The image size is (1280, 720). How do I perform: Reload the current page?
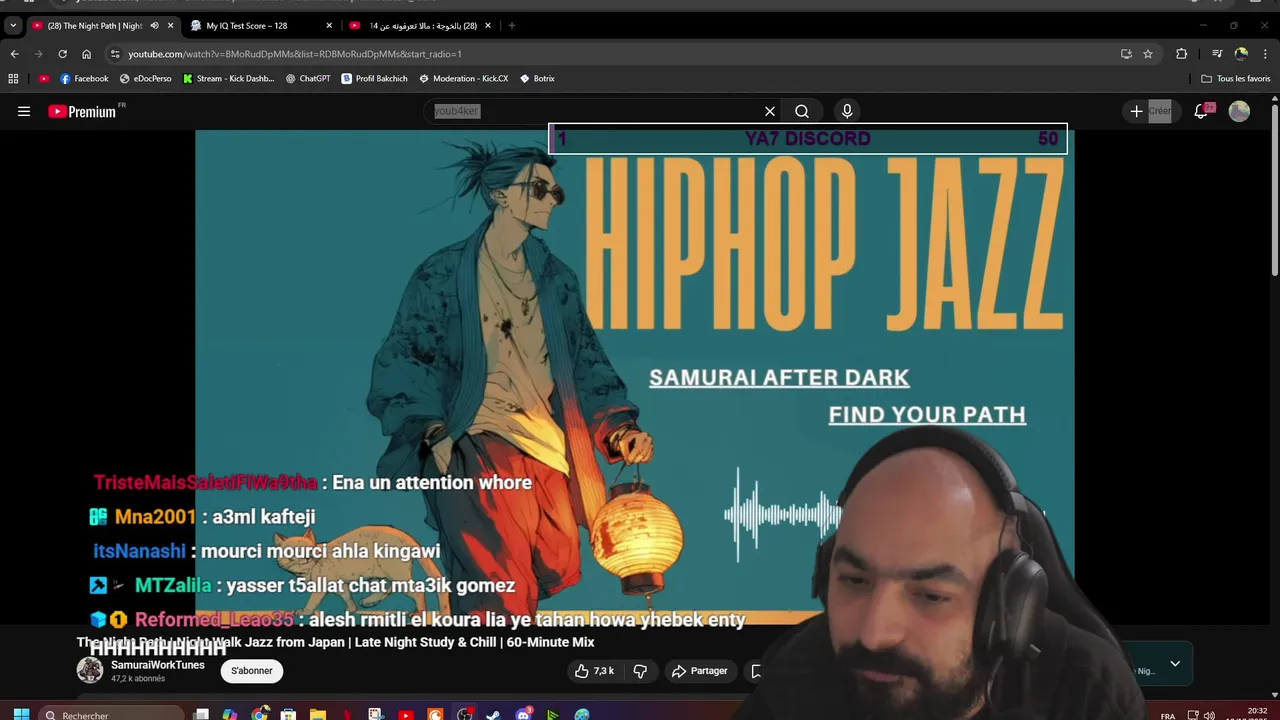[62, 54]
